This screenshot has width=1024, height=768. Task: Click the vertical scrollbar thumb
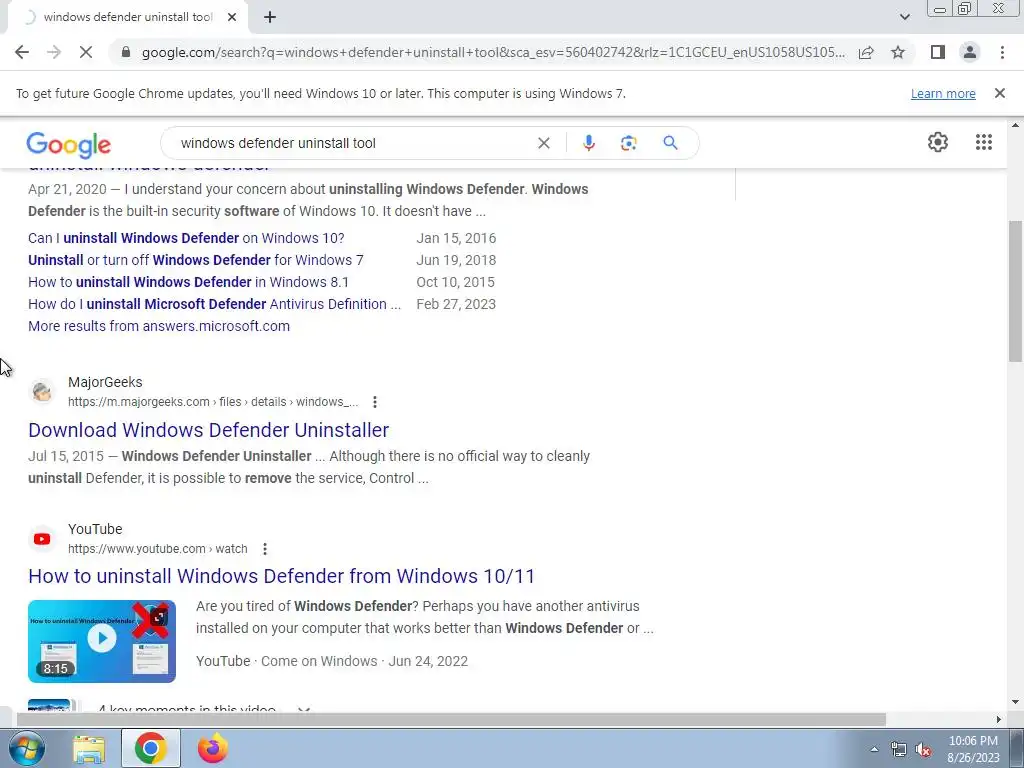(1016, 291)
